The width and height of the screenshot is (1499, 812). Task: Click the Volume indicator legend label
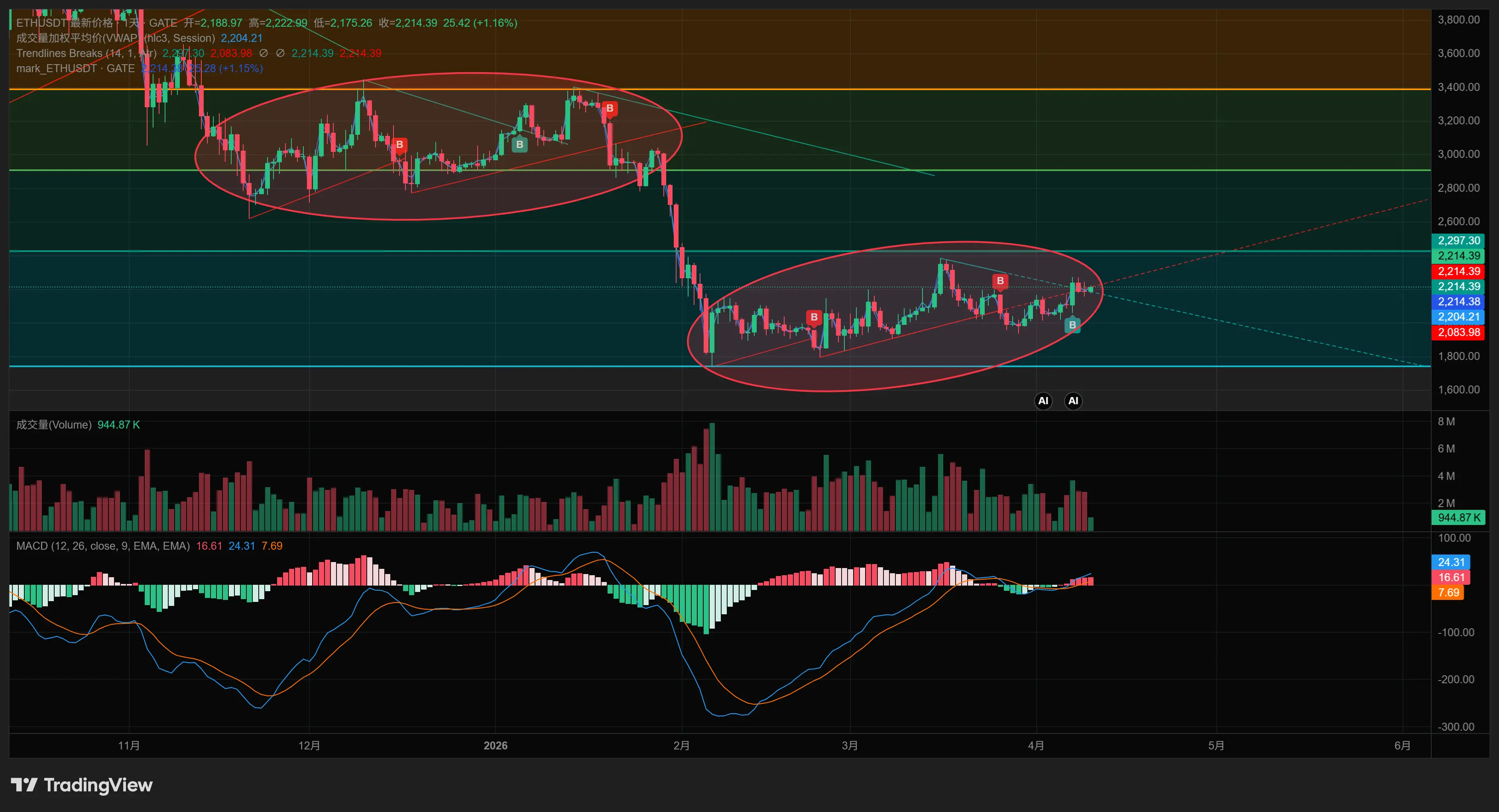point(53,425)
